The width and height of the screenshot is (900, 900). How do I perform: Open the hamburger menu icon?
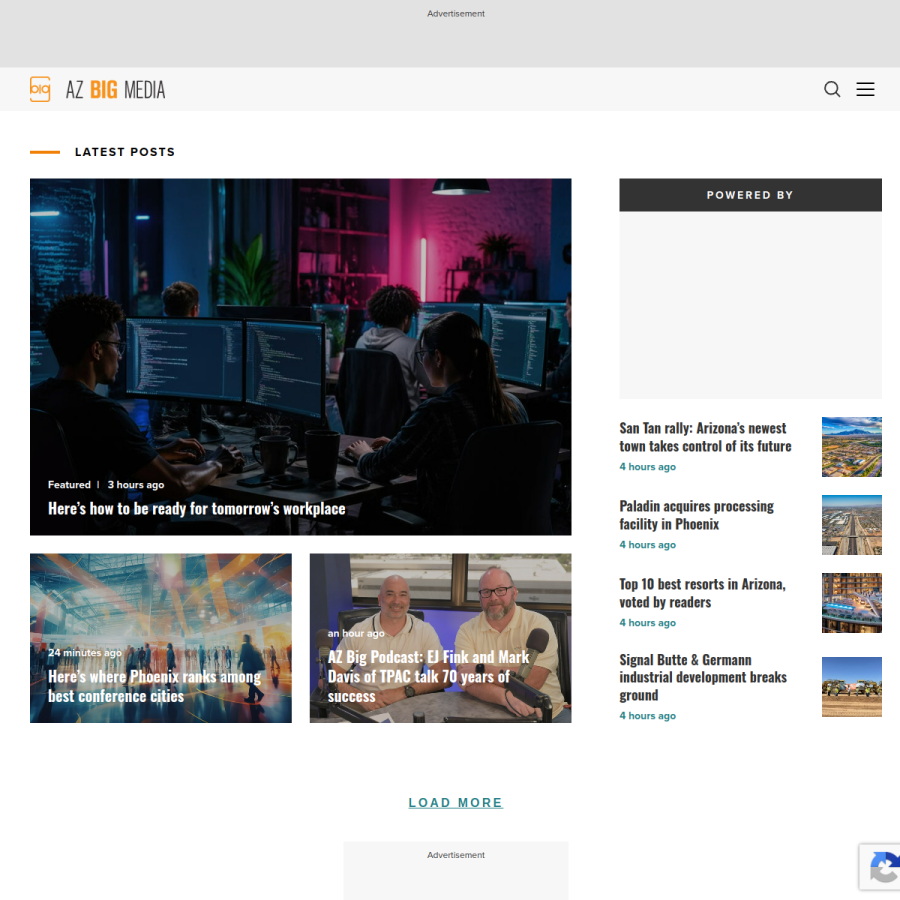pos(865,90)
